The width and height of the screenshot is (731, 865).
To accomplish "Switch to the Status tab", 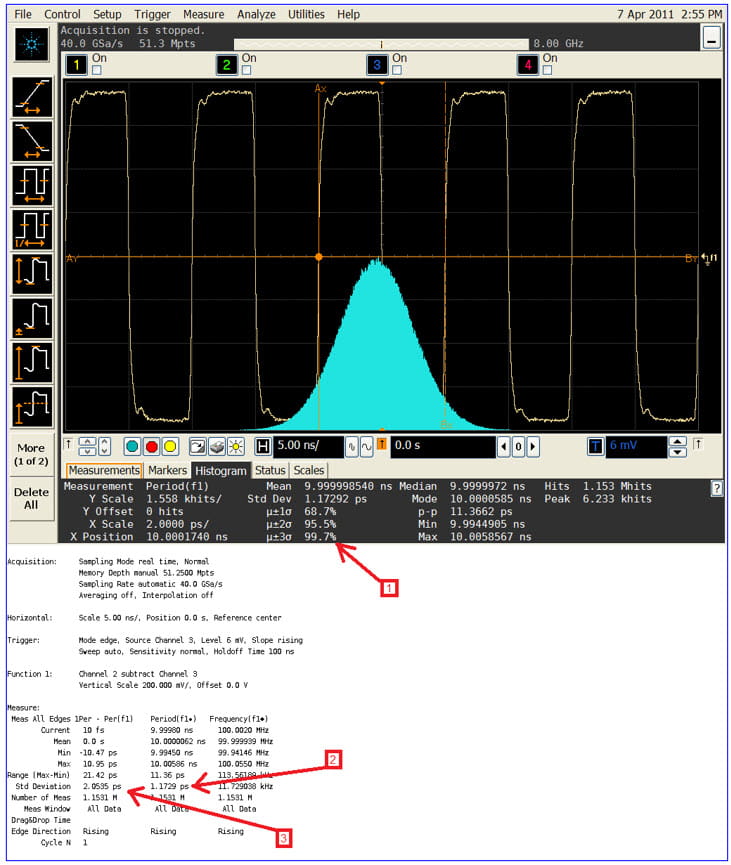I will tap(270, 471).
